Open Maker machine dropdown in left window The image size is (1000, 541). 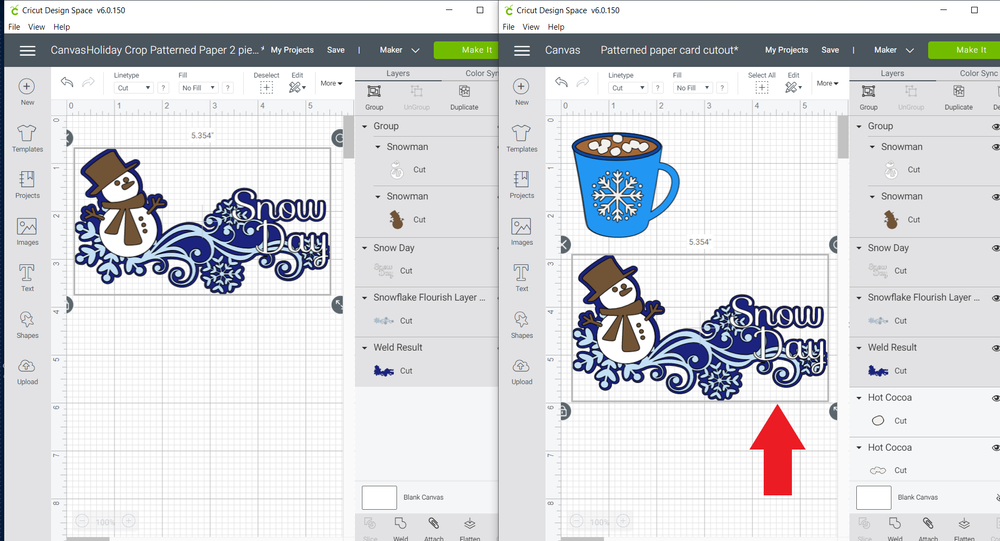pyautogui.click(x=399, y=50)
